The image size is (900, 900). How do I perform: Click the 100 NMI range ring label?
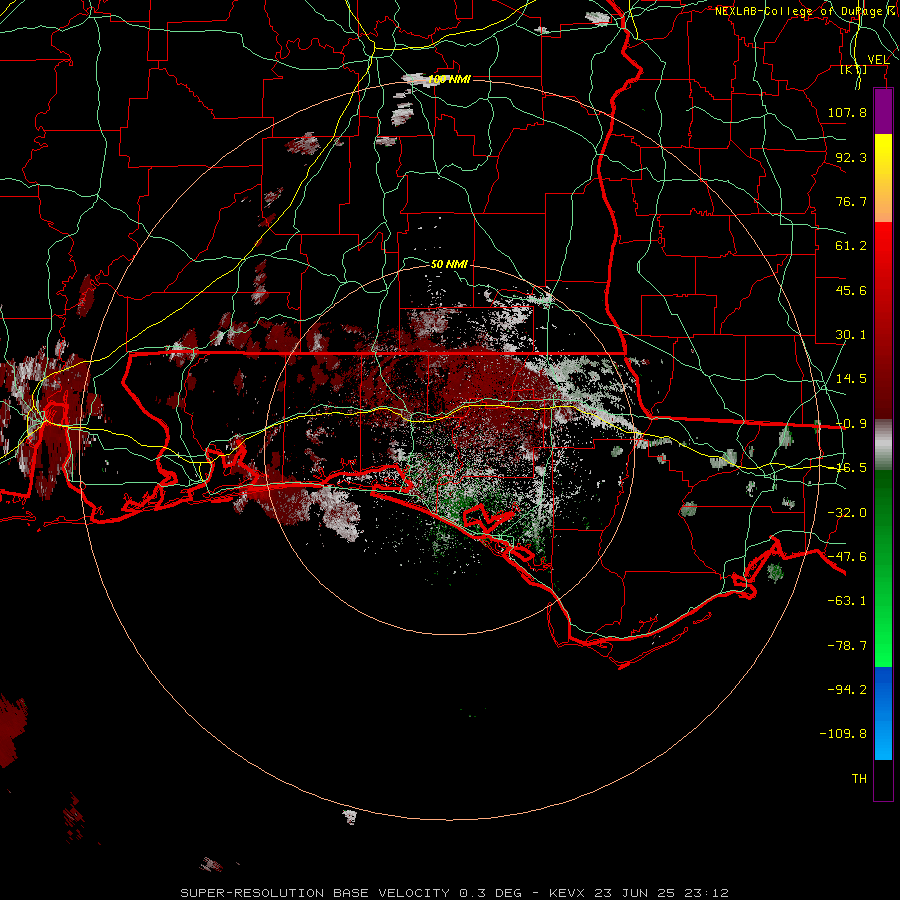449,79
